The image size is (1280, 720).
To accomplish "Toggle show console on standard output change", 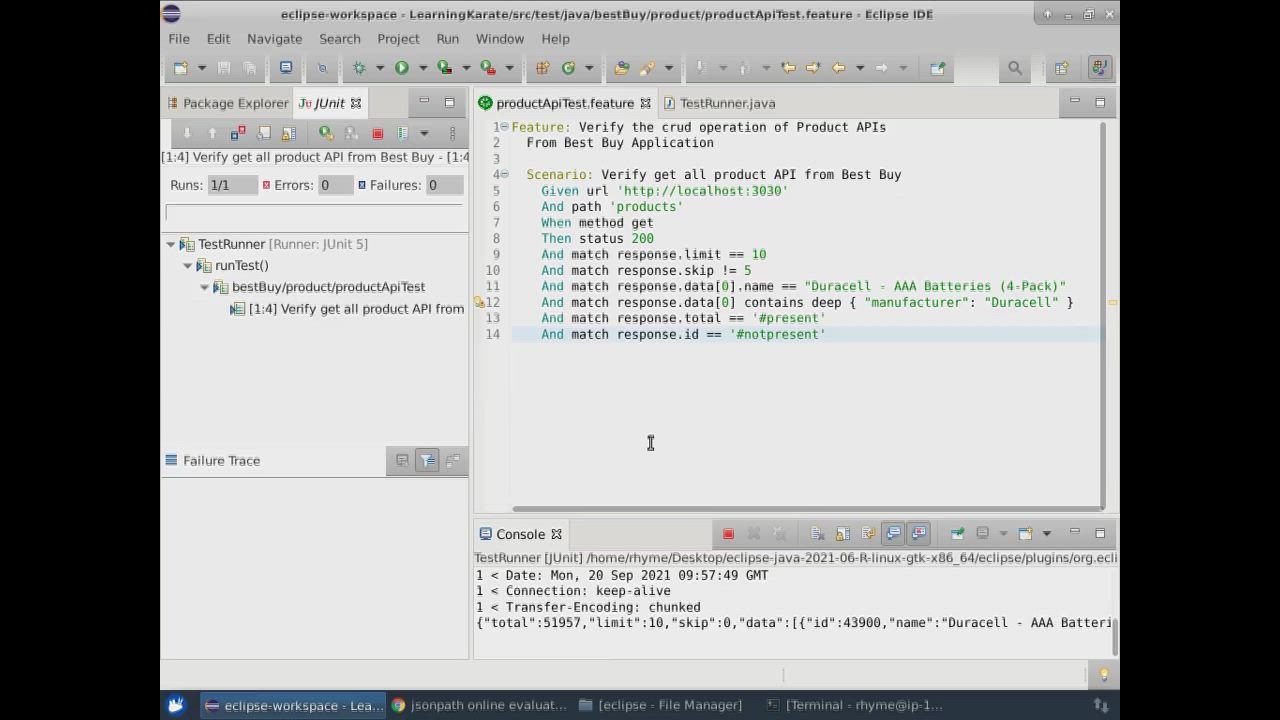I will click(x=893, y=534).
